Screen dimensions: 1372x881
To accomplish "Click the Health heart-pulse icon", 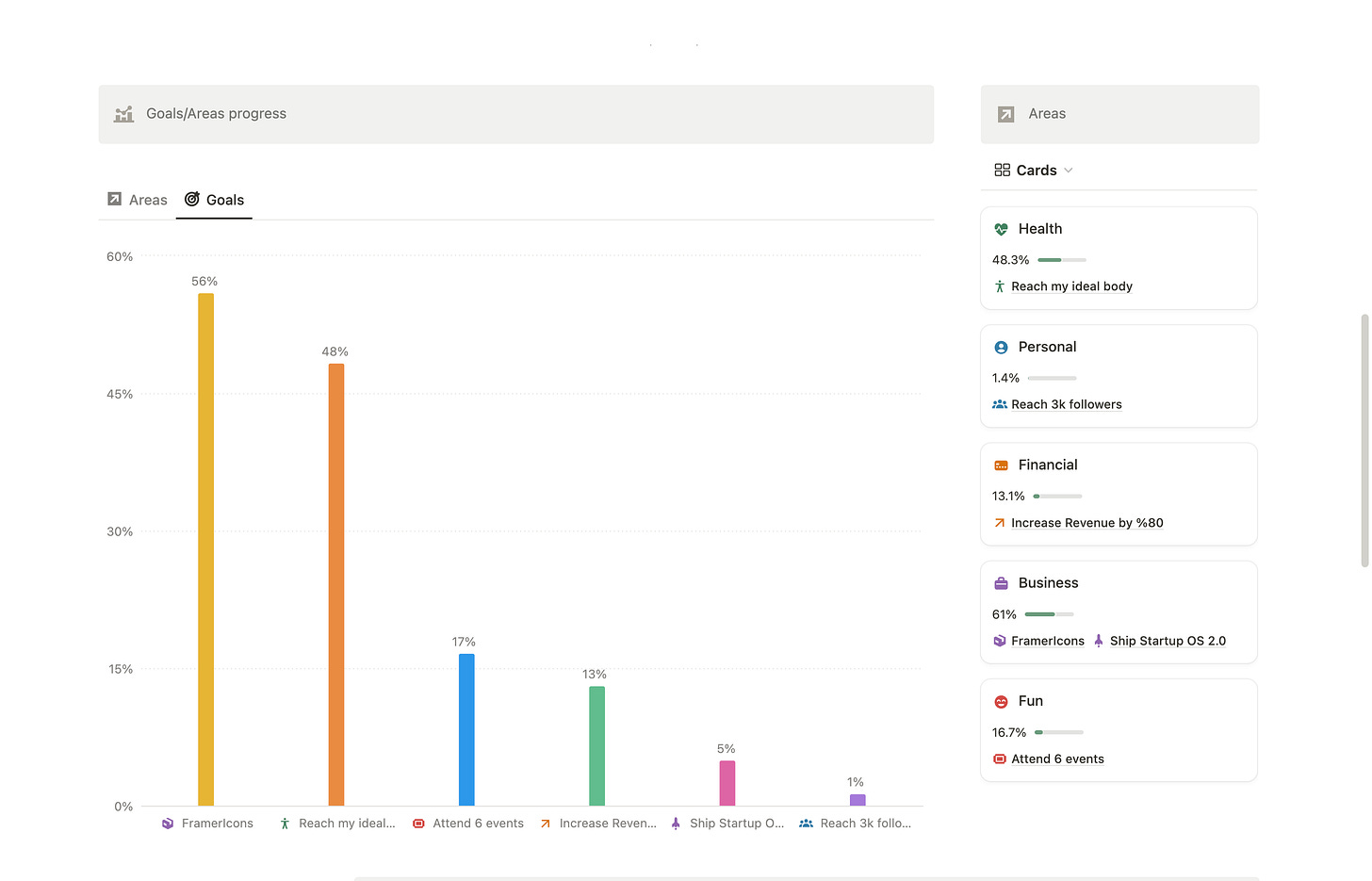I will pyautogui.click(x=1000, y=228).
